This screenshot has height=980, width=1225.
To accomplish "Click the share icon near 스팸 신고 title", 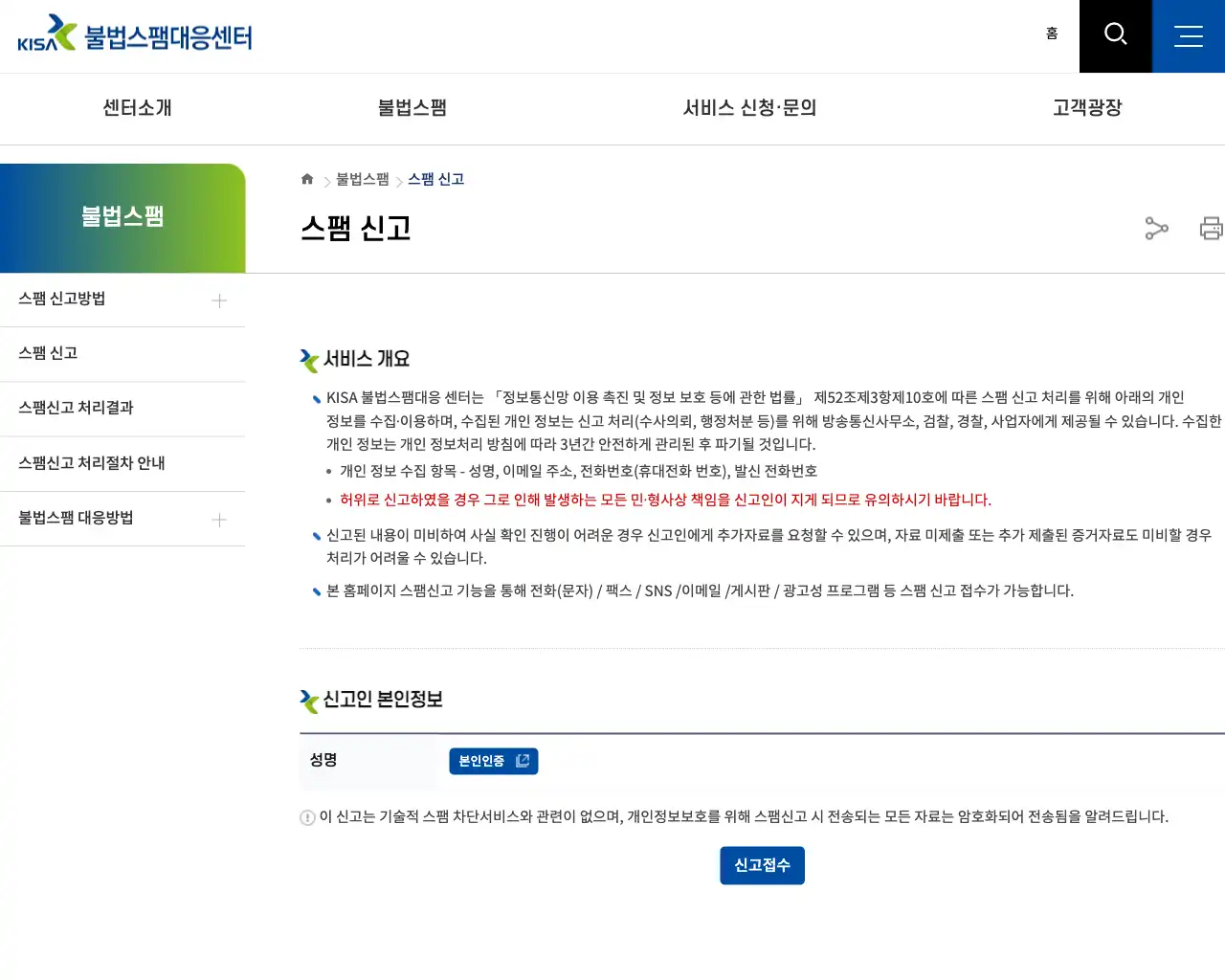I will (x=1156, y=228).
